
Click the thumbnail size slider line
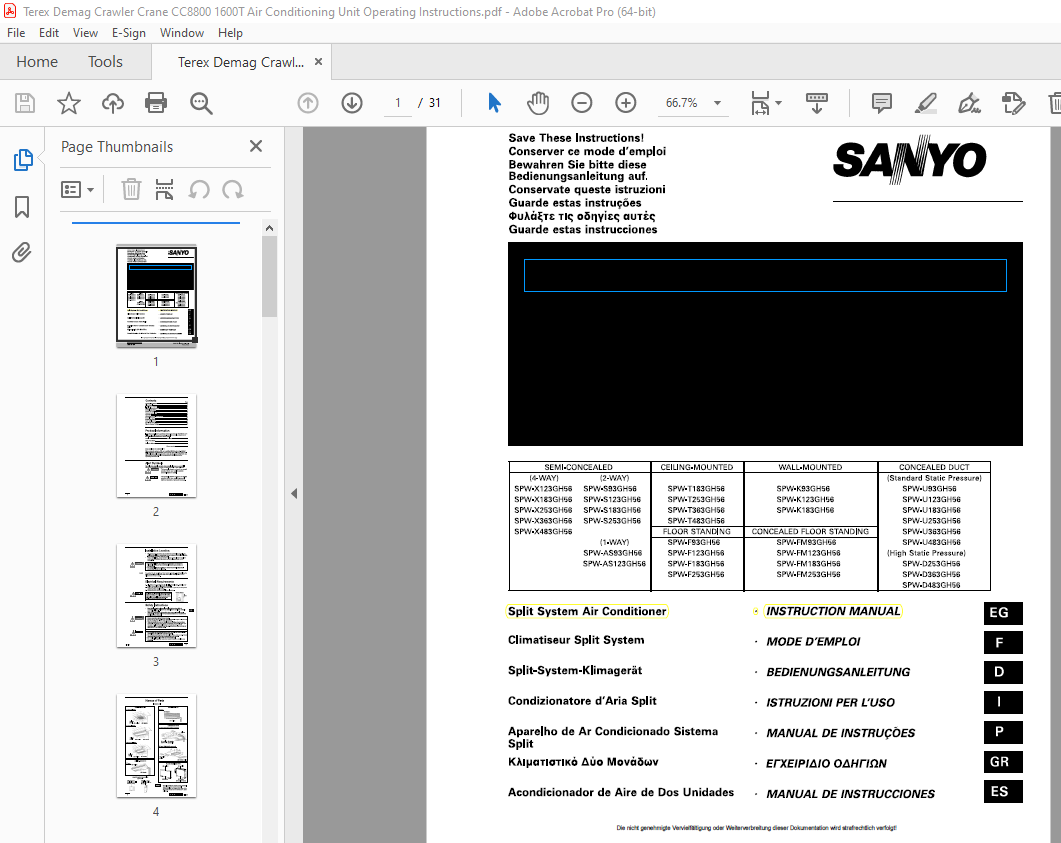pos(156,222)
